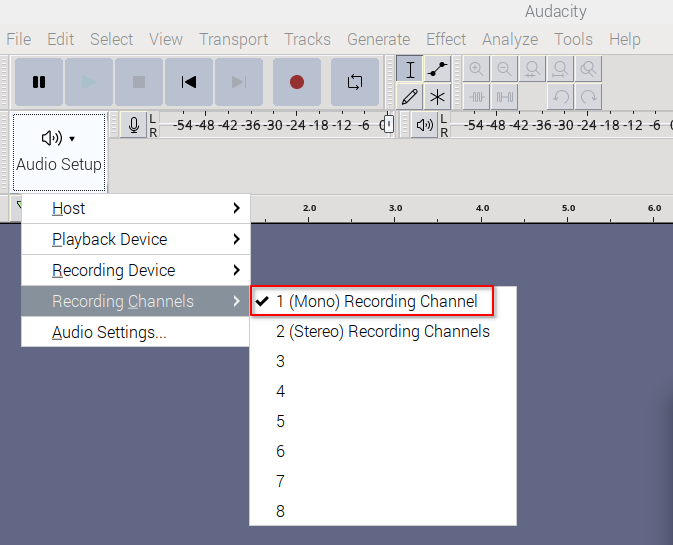Image resolution: width=673 pixels, height=545 pixels.
Task: Click timeline ruler at 4.0 seconds
Action: pyautogui.click(x=482, y=209)
